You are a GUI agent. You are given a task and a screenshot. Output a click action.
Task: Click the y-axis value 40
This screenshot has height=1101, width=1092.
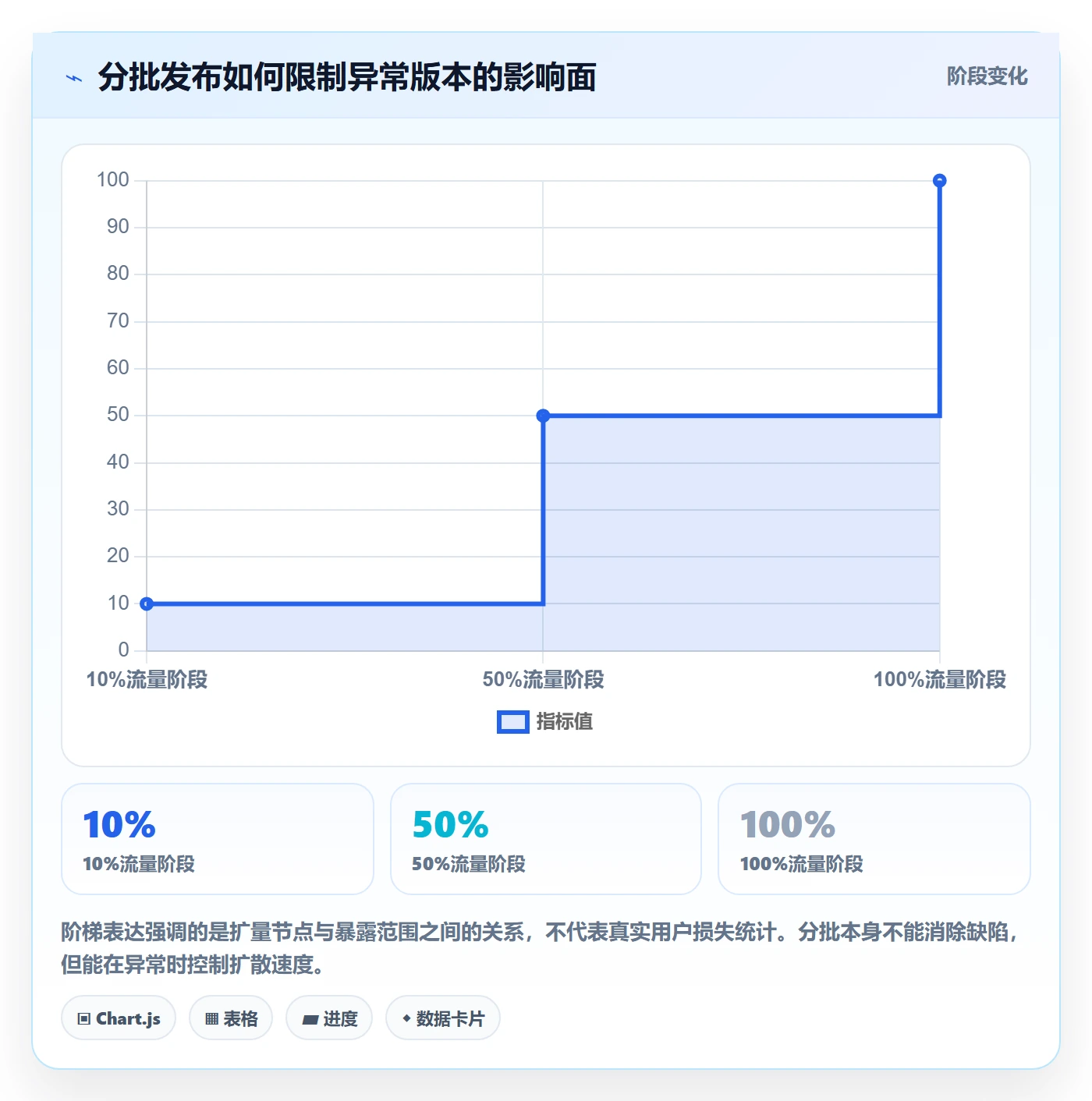coord(119,462)
